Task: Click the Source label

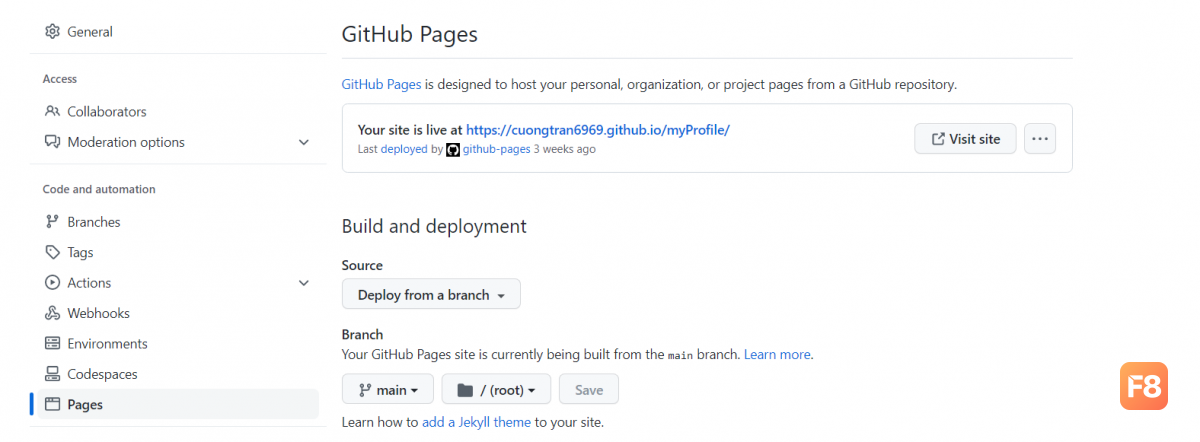Action: [362, 265]
